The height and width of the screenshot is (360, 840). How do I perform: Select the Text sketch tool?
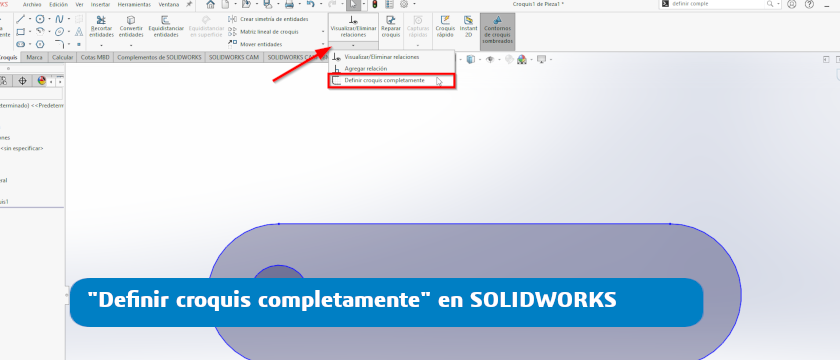[79, 32]
